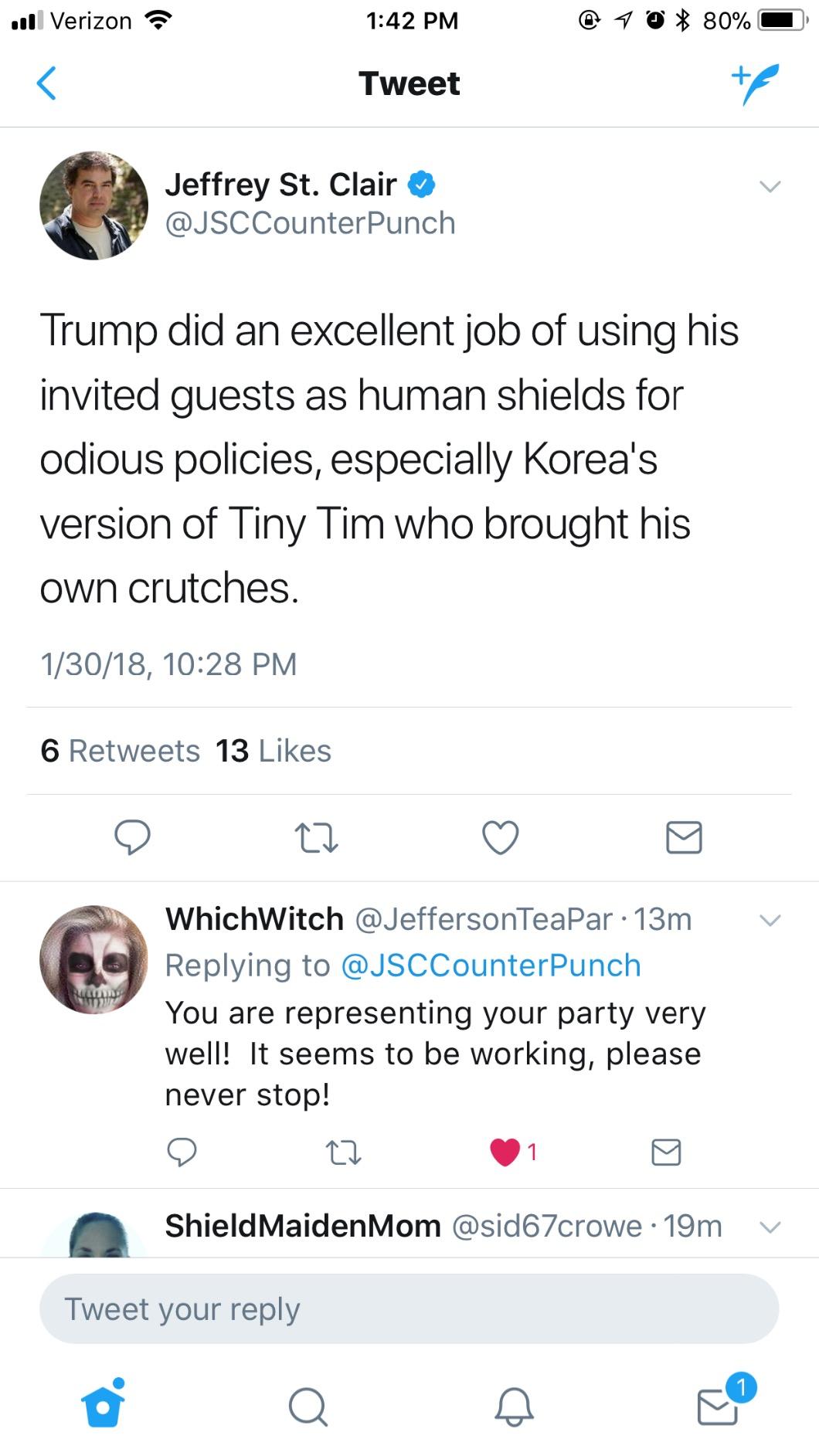Retweet Jeffrey St. Clair's tweet
This screenshot has height=1456, width=819.
coord(317,837)
